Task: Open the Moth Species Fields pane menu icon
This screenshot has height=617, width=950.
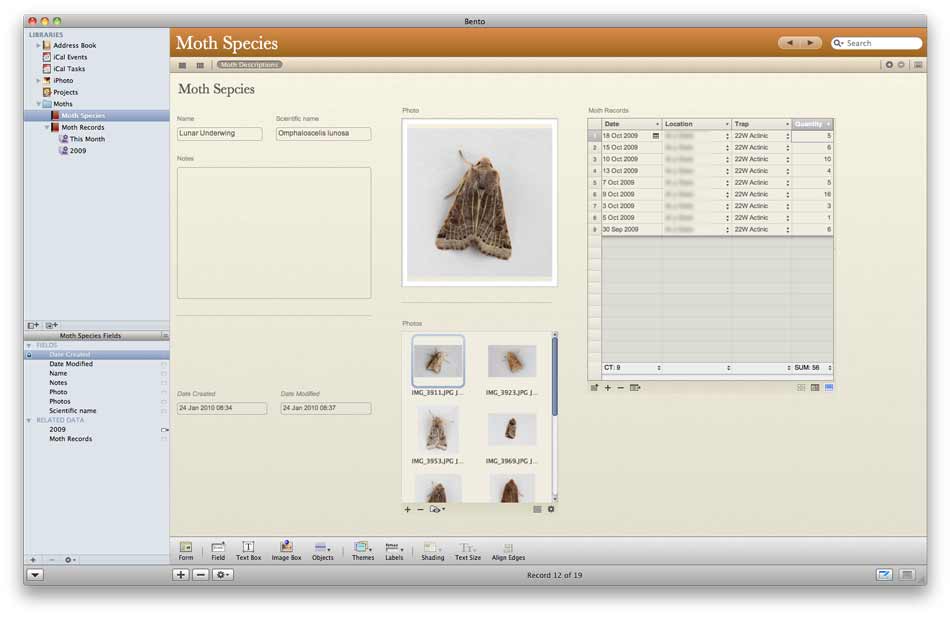Action: (164, 335)
